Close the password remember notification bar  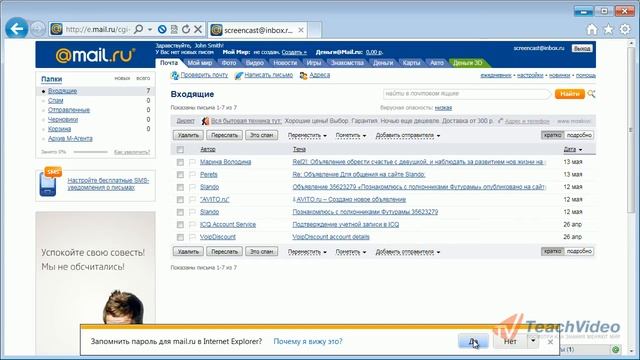(550, 342)
